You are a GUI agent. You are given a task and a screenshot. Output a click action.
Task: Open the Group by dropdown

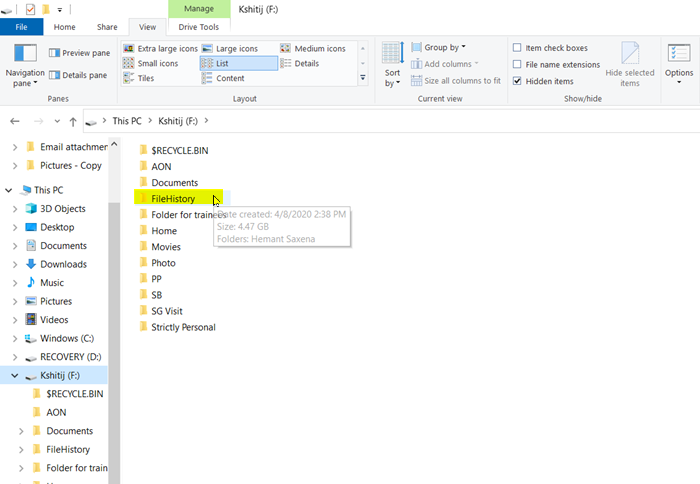click(x=438, y=47)
